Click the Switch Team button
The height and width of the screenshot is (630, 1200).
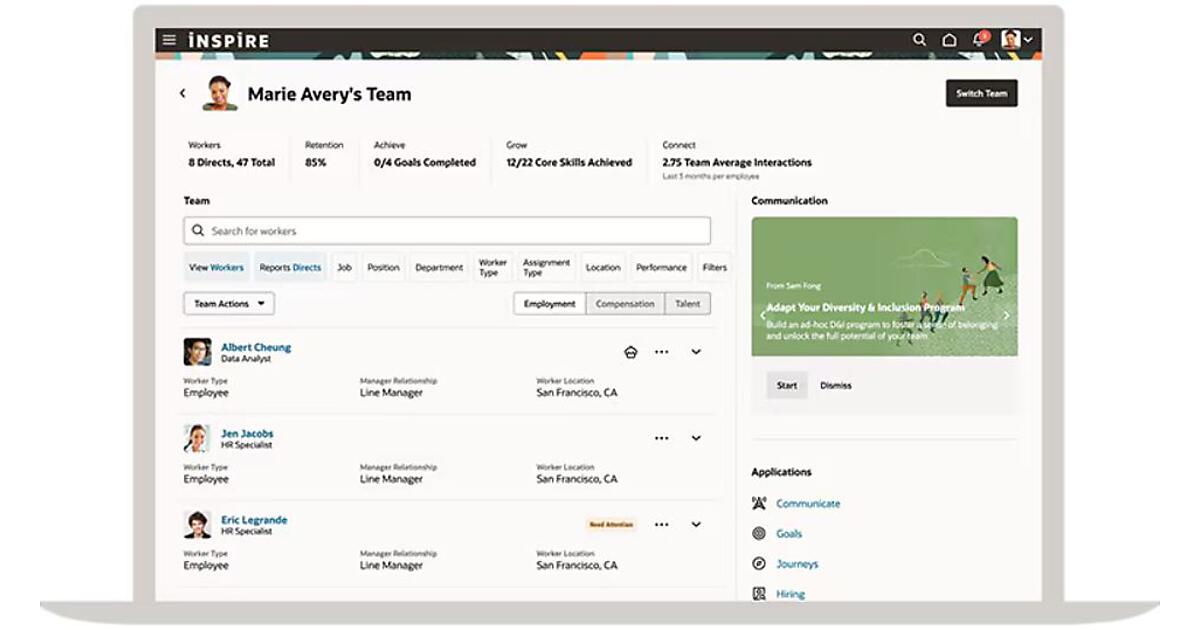(981, 94)
